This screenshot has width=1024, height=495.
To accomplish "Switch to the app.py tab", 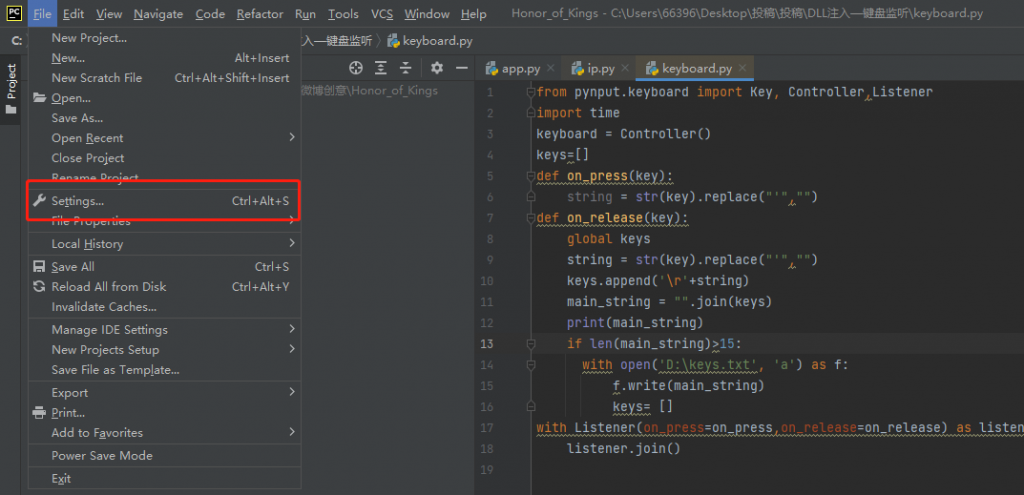I will (x=519, y=69).
